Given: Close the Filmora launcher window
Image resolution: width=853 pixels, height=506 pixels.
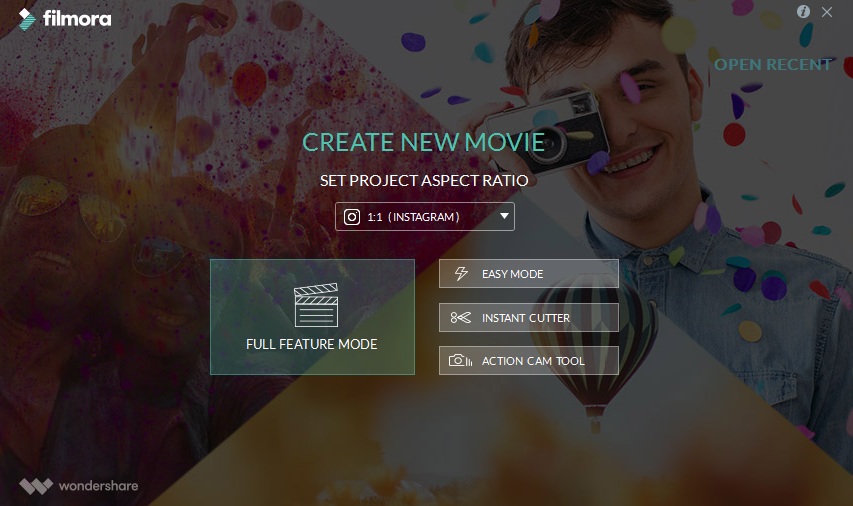Looking at the screenshot, I should [x=827, y=12].
